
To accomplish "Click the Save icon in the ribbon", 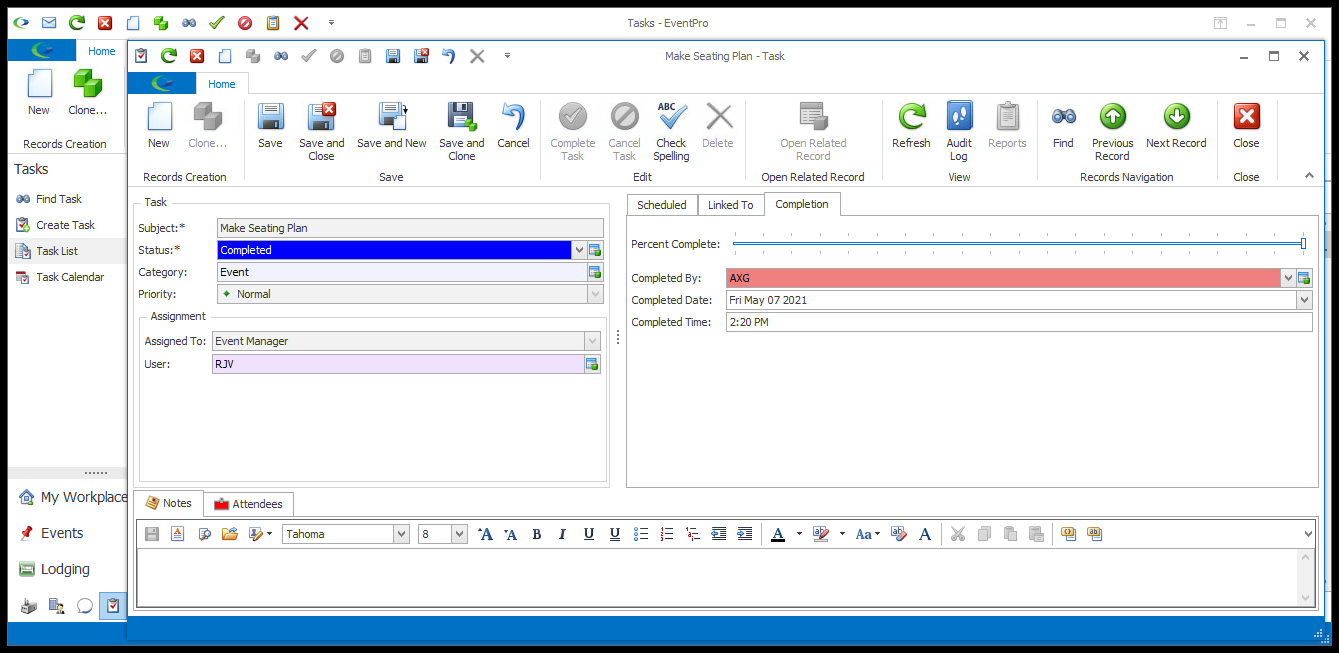I will [270, 117].
